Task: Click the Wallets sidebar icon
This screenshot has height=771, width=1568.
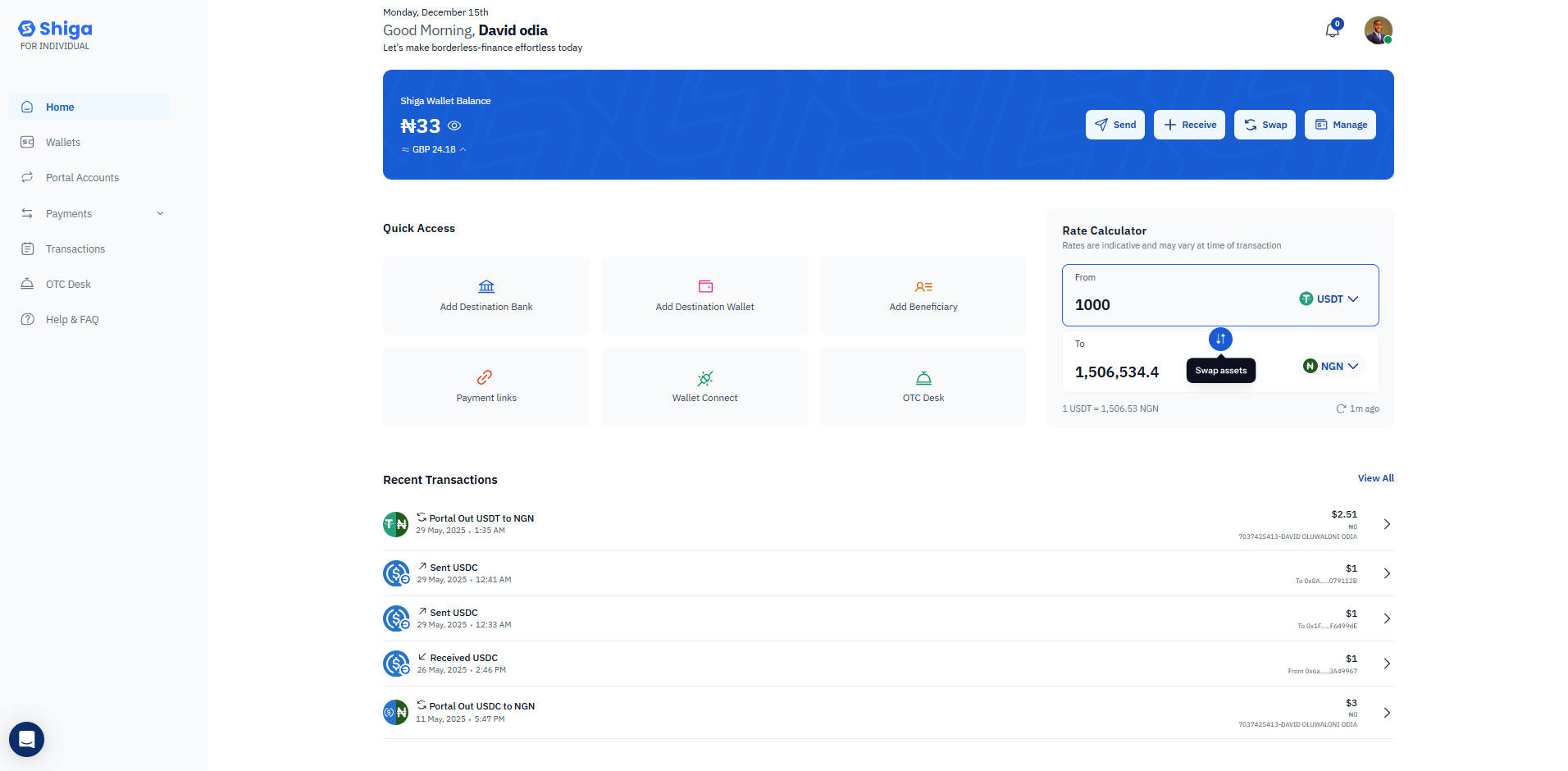Action: (27, 142)
